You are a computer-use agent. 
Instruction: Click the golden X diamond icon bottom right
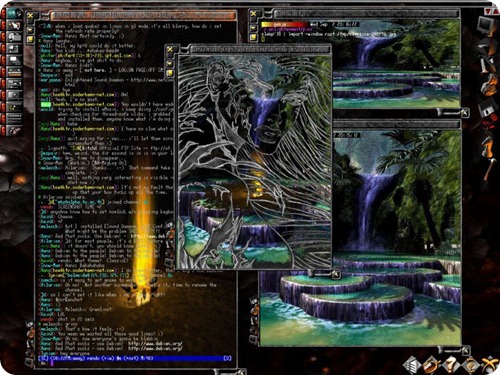pyautogui.click(x=489, y=364)
